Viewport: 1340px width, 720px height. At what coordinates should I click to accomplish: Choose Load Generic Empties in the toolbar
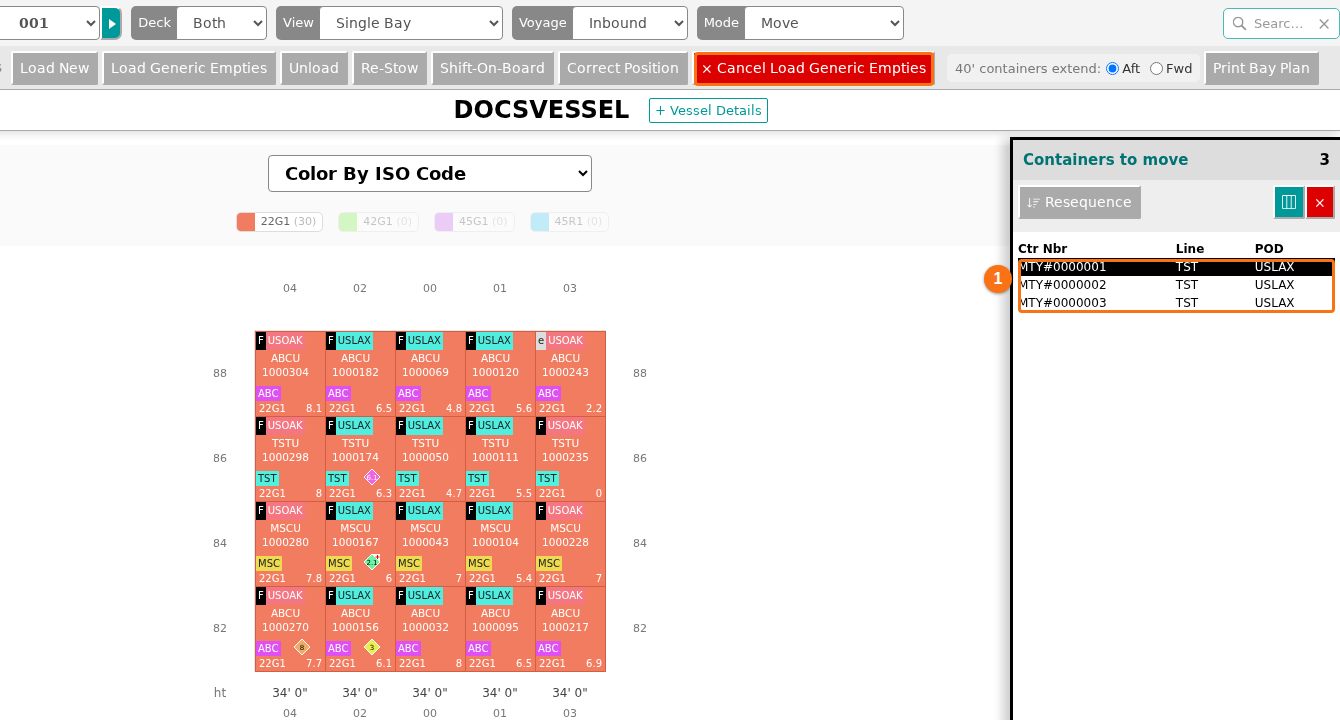pyautogui.click(x=189, y=68)
